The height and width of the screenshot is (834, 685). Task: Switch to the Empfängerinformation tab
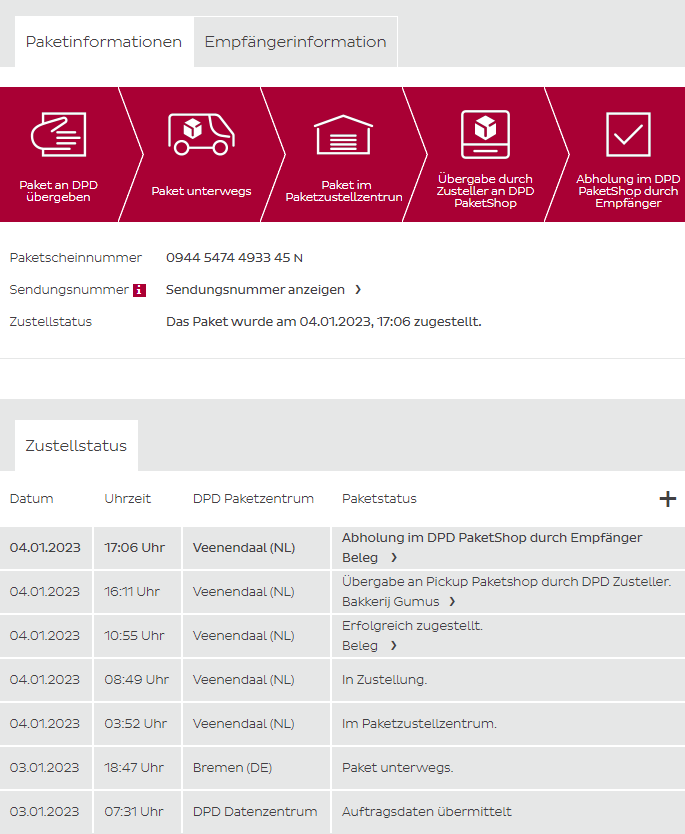pos(295,42)
